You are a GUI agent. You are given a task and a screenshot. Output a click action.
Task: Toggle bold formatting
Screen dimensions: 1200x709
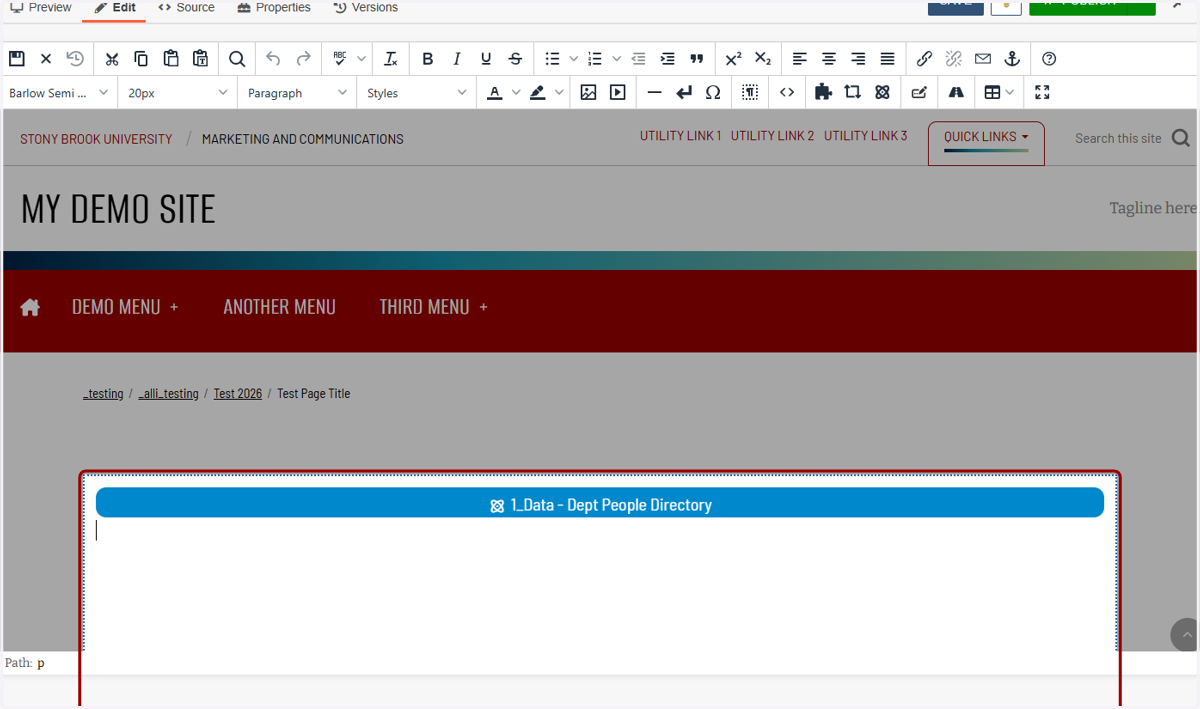point(428,59)
